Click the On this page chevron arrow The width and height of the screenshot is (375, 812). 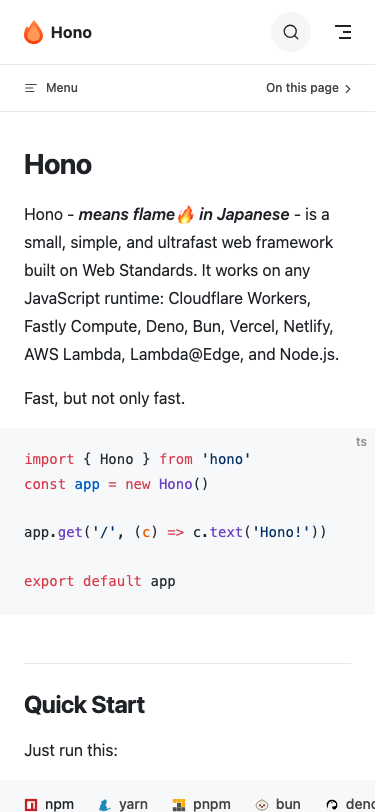[x=348, y=89]
